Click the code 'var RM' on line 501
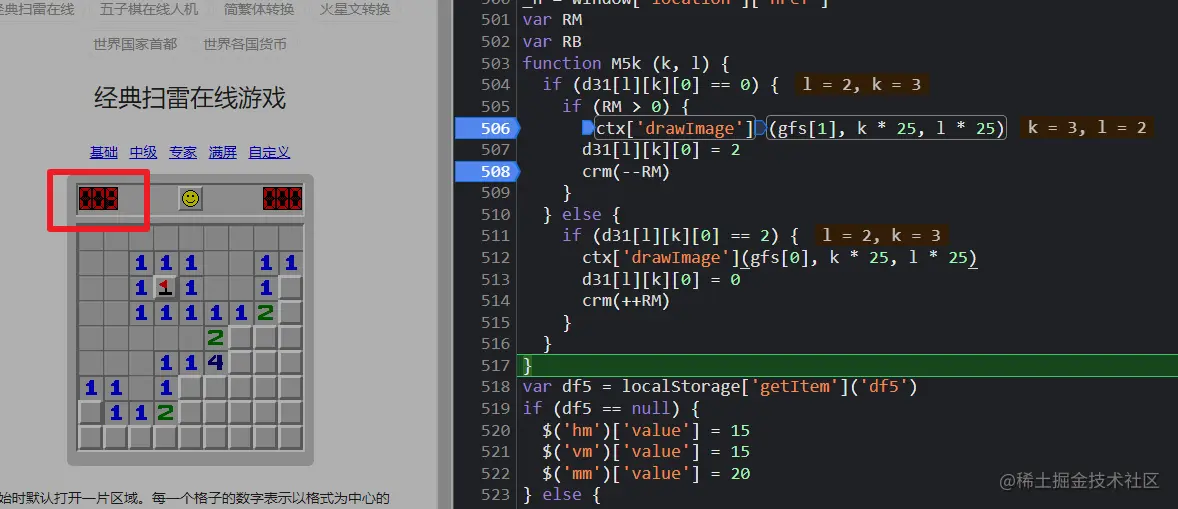1178x509 pixels. pyautogui.click(x=552, y=20)
